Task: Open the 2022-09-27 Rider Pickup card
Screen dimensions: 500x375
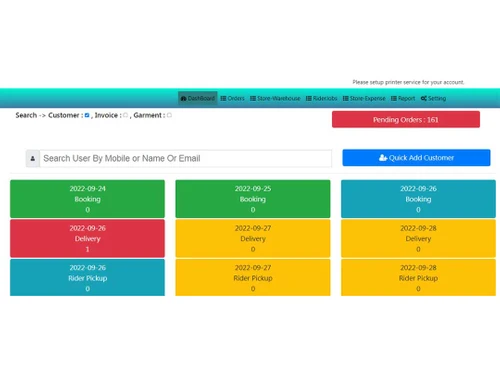Action: coord(253,277)
